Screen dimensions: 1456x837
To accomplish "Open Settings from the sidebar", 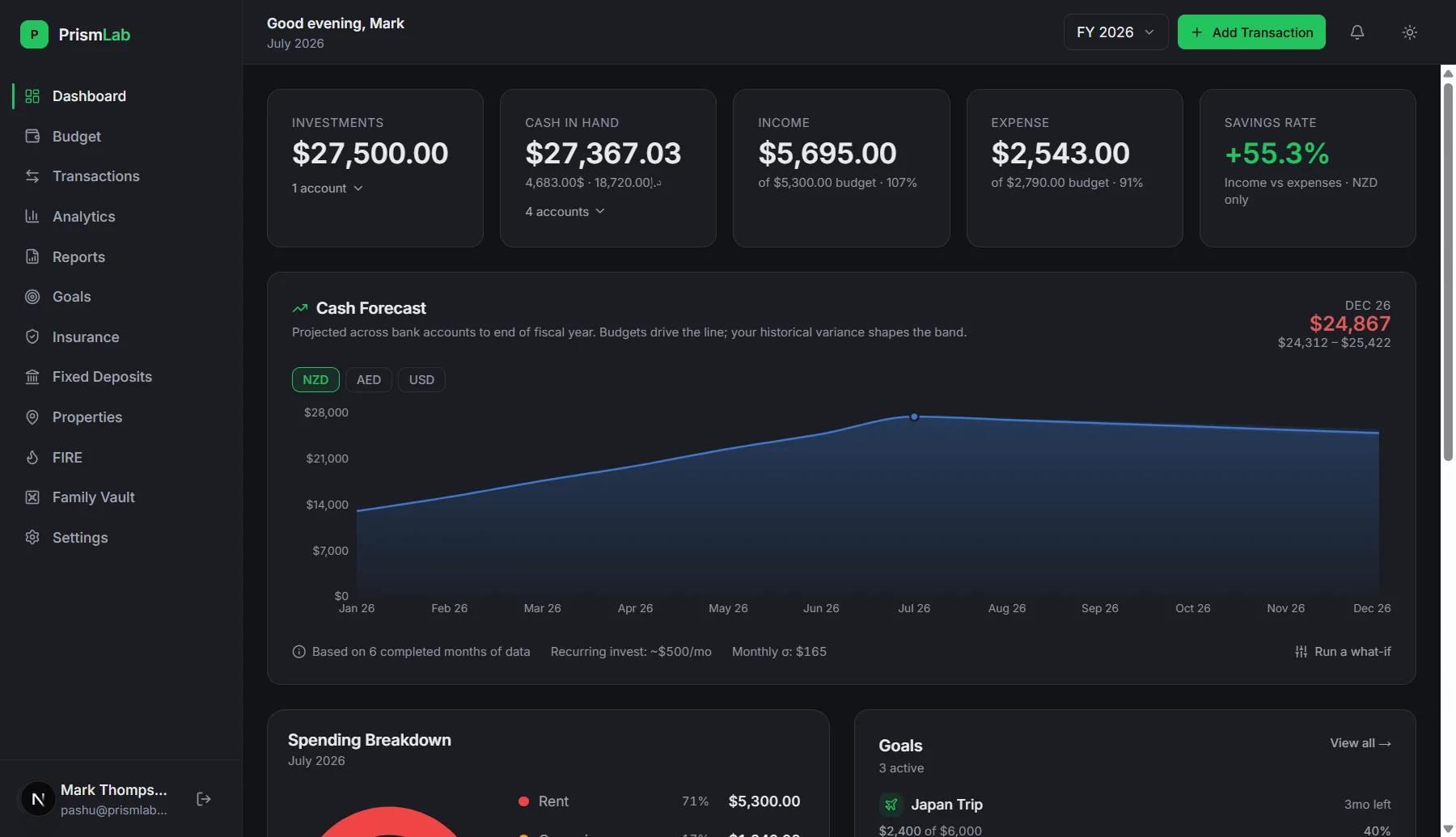I will point(121,537).
